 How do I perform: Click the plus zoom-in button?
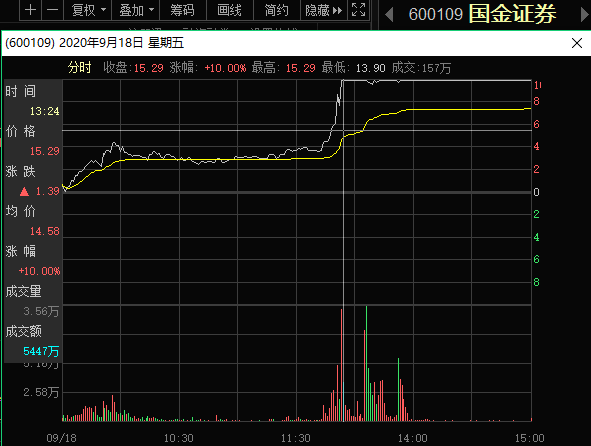point(31,10)
